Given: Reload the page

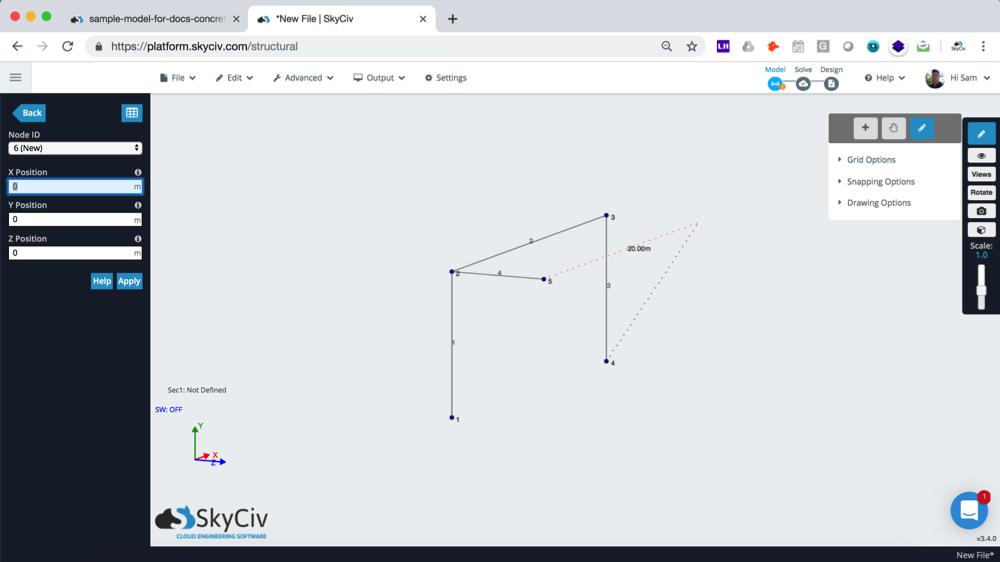Looking at the screenshot, I should pos(68,46).
